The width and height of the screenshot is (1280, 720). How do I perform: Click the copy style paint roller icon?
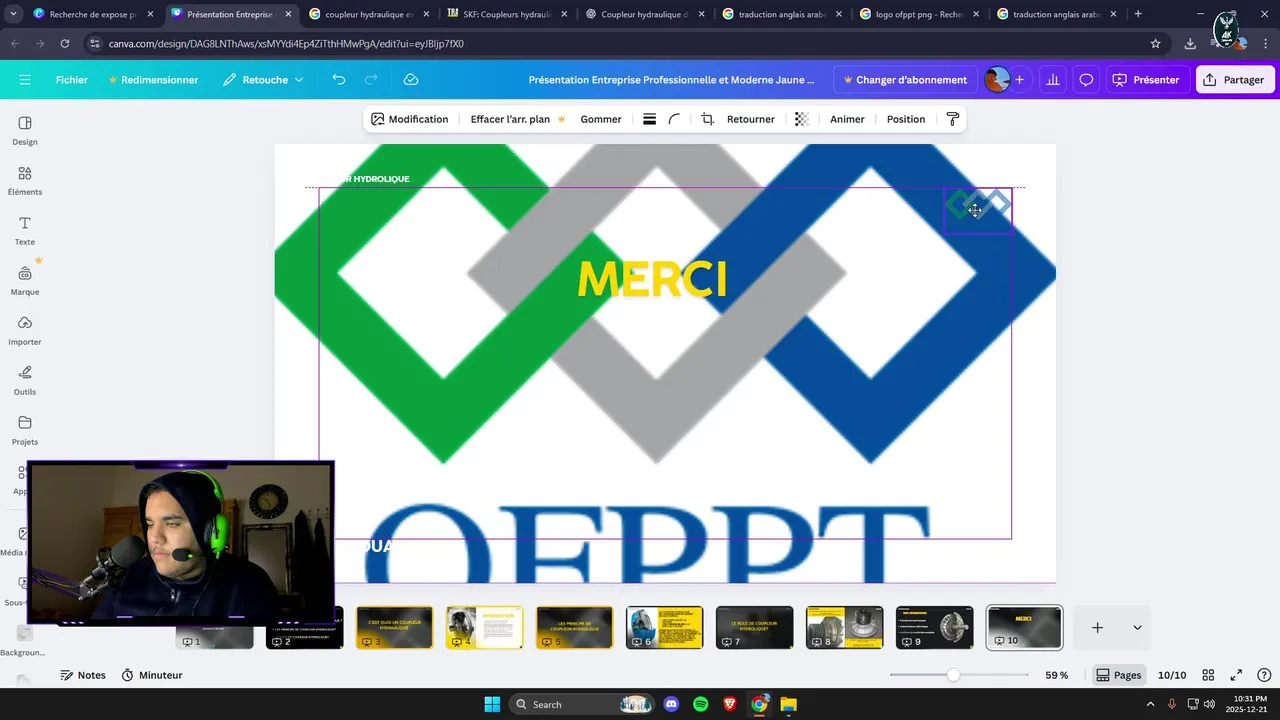(952, 119)
